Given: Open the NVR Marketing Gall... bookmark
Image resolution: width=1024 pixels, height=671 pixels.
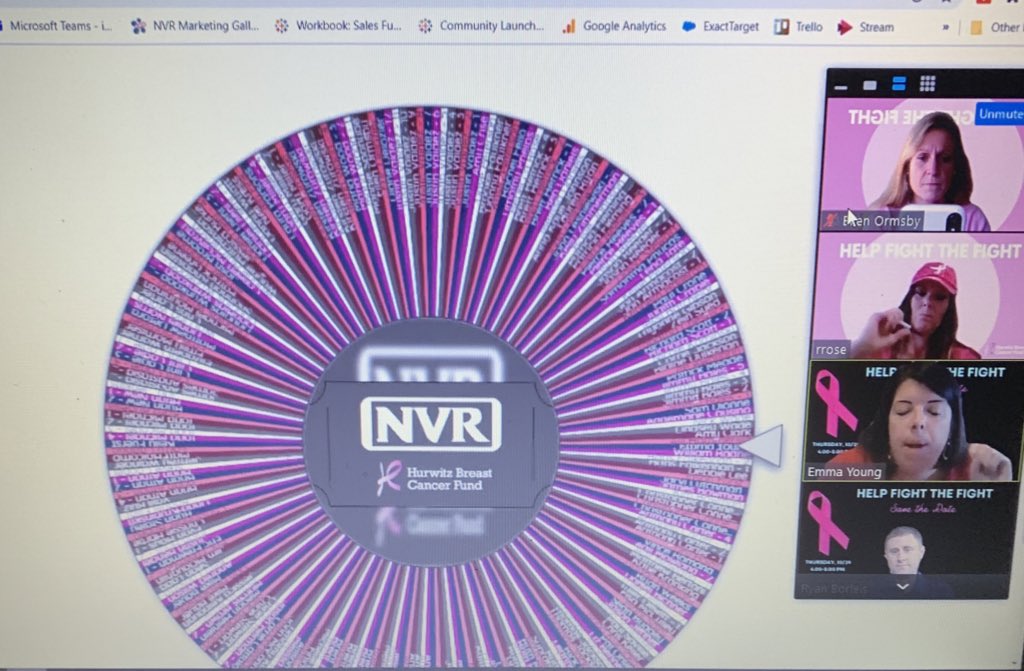Looking at the screenshot, I should pyautogui.click(x=195, y=26).
